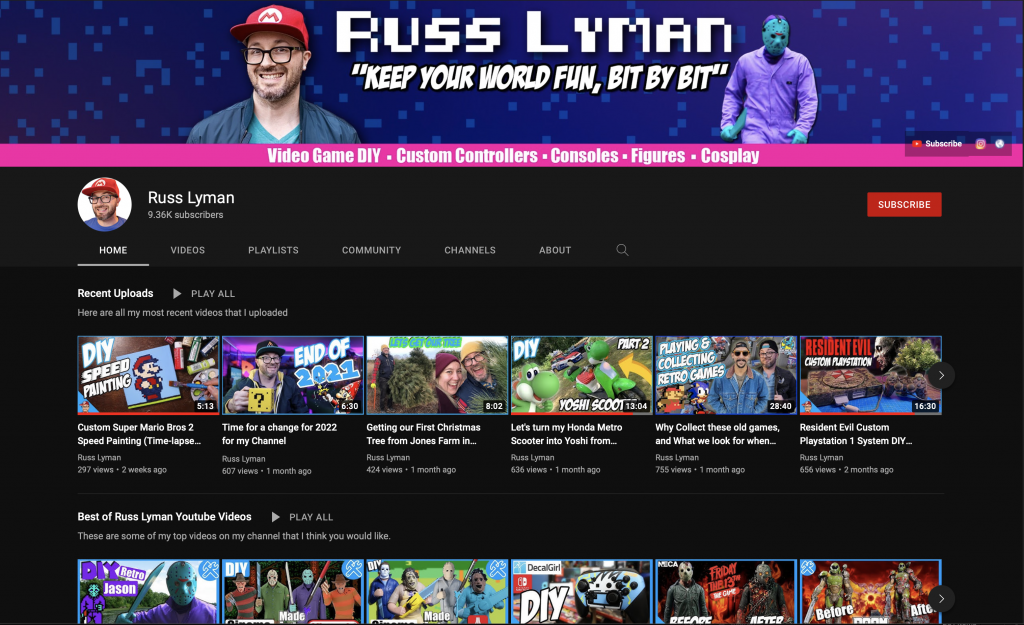Image resolution: width=1024 pixels, height=625 pixels.
Task: Switch to the VIDEOS tab
Action: (187, 250)
